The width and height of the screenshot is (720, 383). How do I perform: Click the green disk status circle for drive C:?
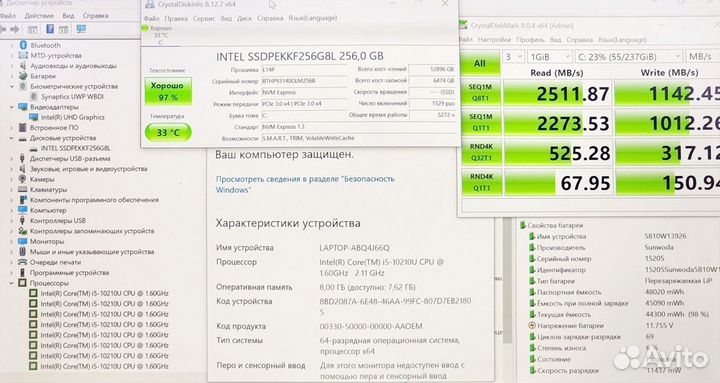(x=145, y=28)
